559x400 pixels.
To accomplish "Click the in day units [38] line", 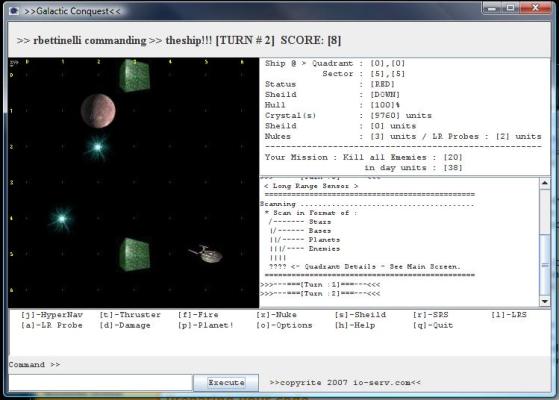I will (x=413, y=168).
